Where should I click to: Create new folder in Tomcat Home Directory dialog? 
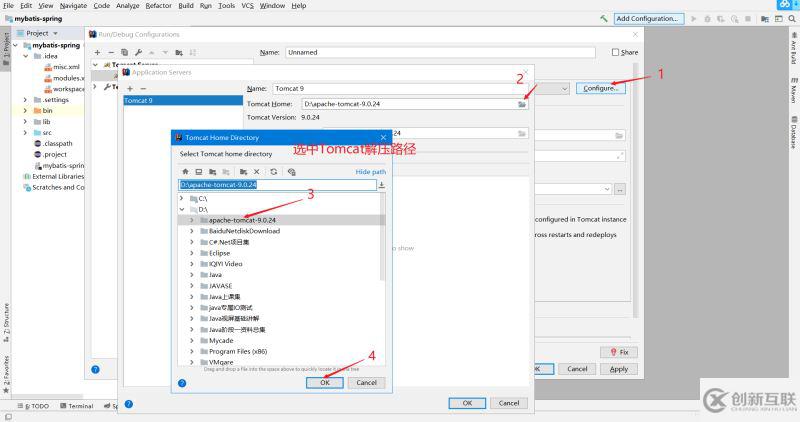click(x=243, y=172)
